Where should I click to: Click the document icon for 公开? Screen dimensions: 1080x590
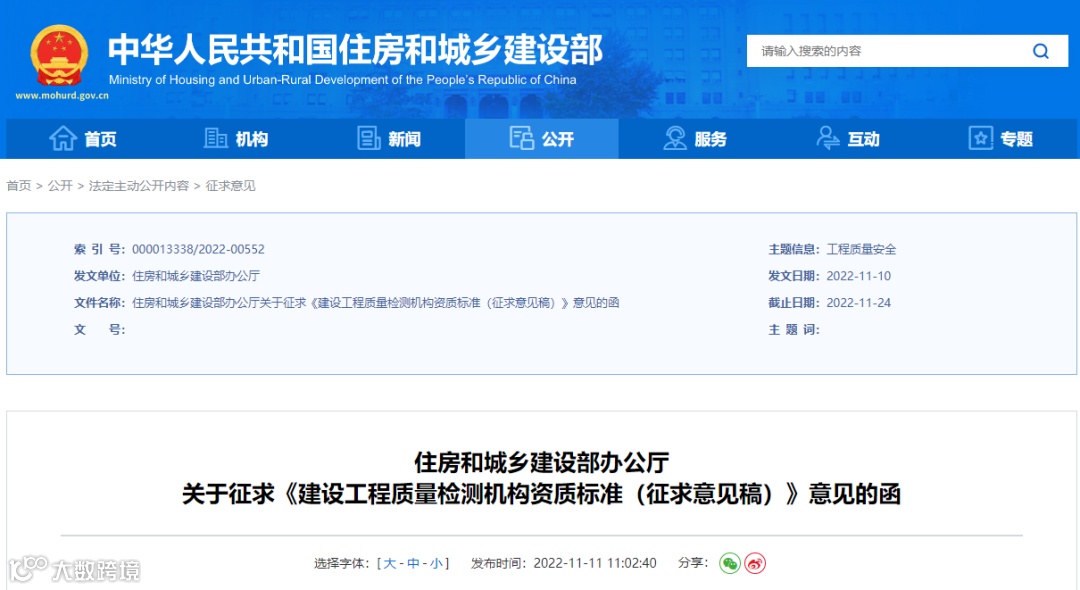521,138
